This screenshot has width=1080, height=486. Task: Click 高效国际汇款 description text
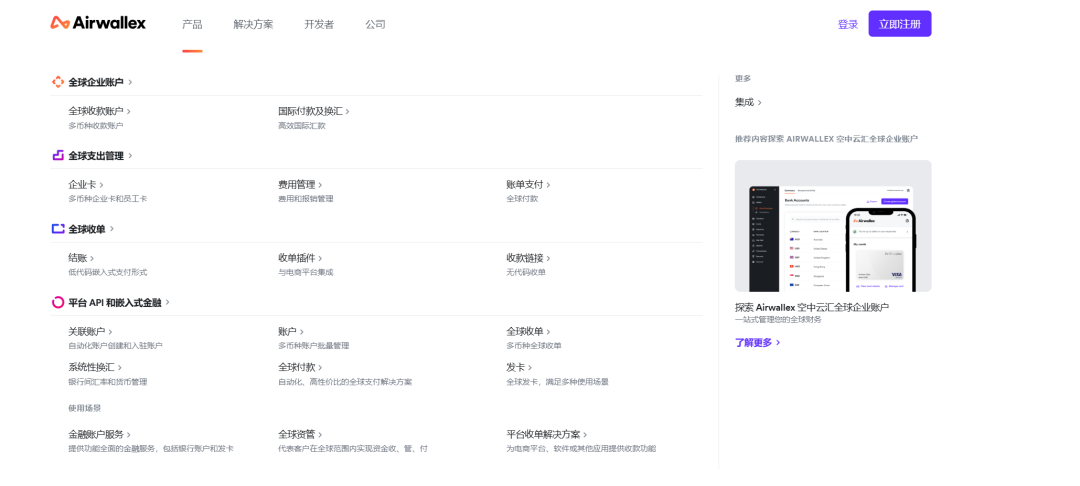tap(302, 126)
